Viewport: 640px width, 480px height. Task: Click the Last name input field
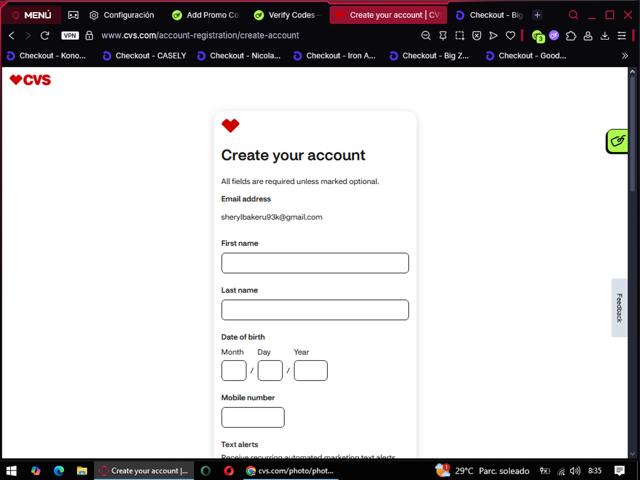click(315, 310)
